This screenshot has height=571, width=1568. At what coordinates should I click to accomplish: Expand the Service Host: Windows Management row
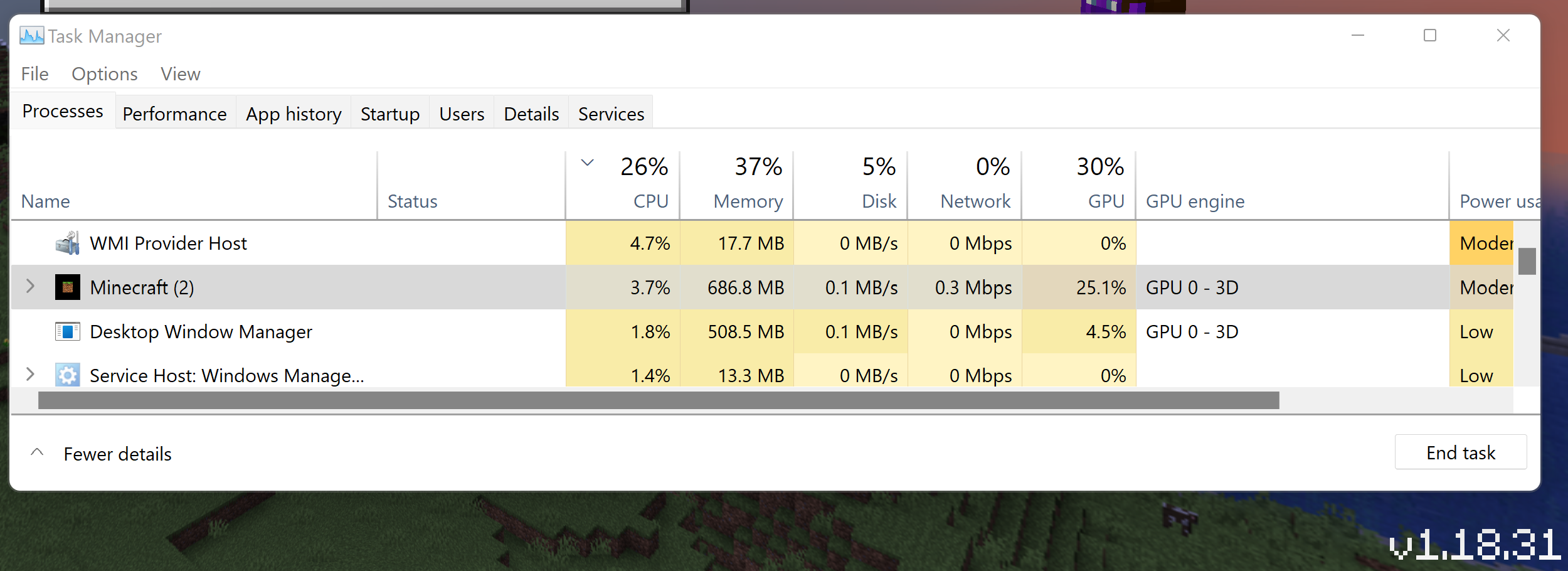[30, 375]
